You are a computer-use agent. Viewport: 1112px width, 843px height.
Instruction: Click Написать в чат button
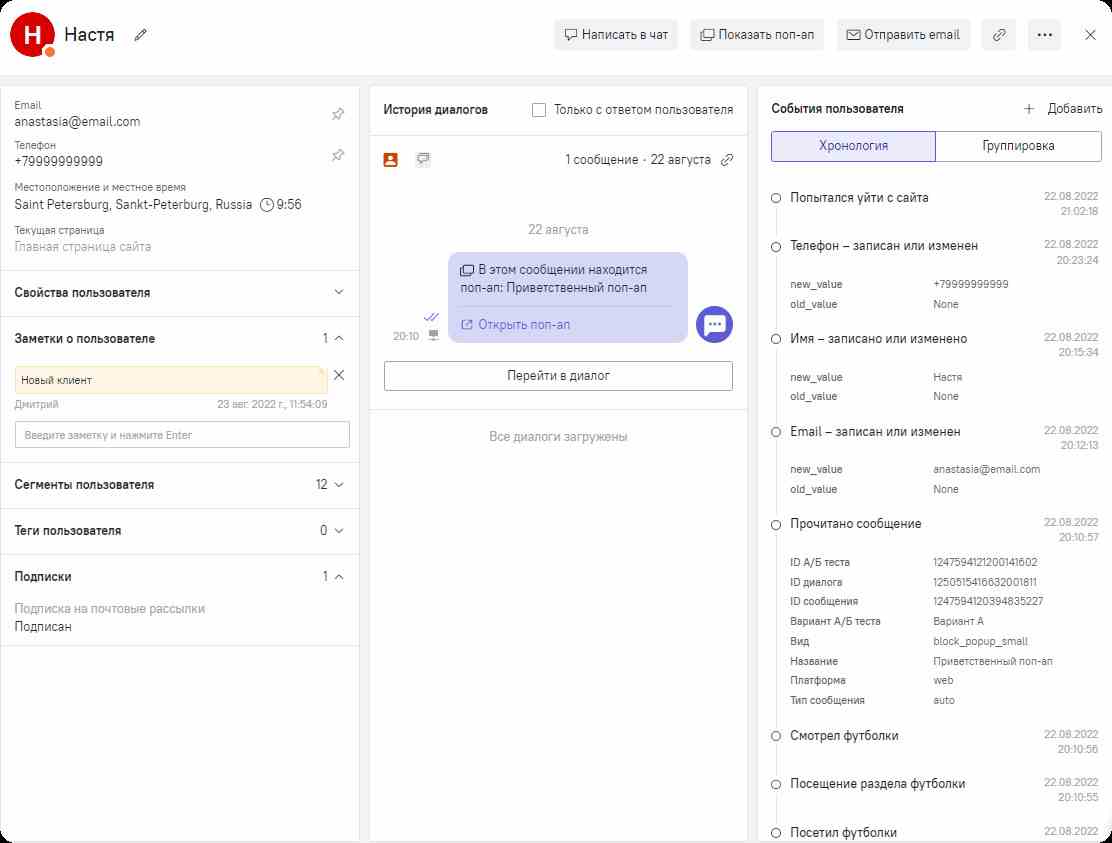point(616,35)
